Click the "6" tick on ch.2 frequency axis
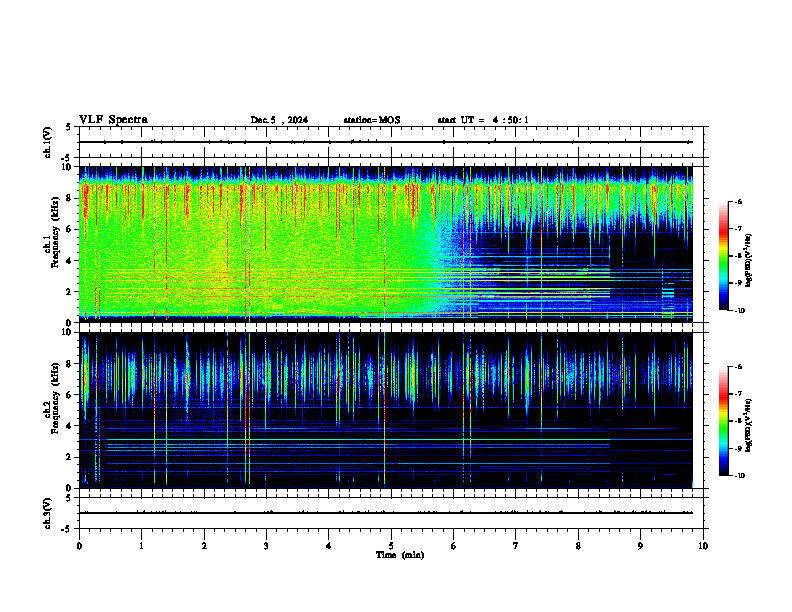This screenshot has height=612, width=792. [70, 395]
